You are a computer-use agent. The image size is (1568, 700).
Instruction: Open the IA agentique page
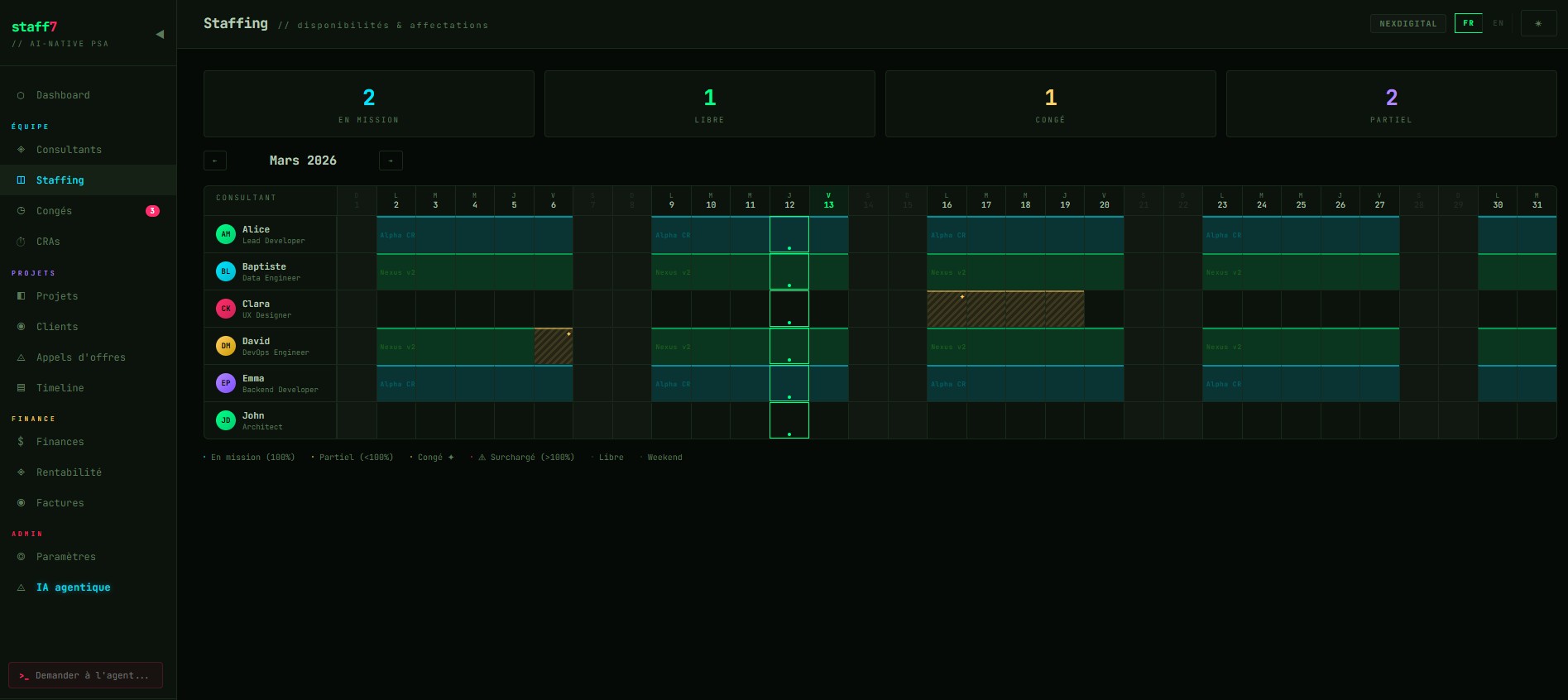point(88,587)
